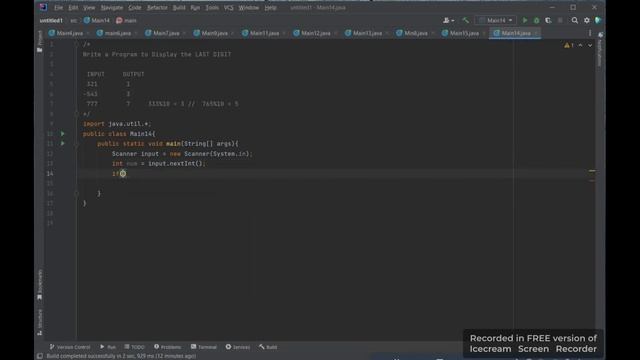Image resolution: width=640 pixels, height=360 pixels.
Task: Click the src breadcrumb
Action: pos(73,20)
